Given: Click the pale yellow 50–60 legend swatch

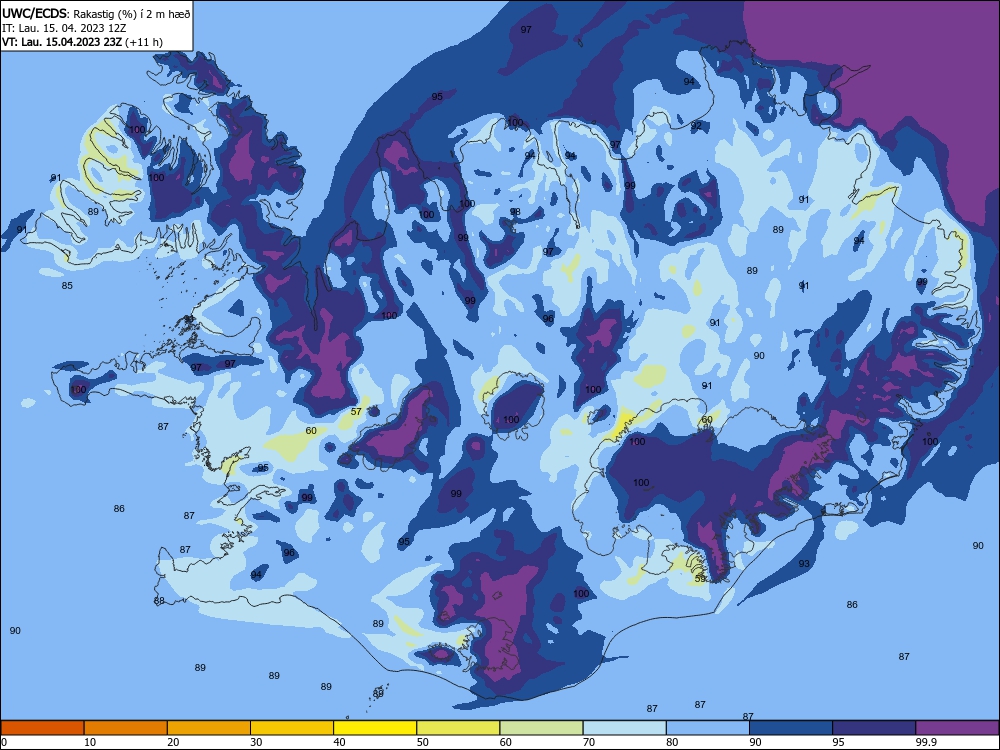Looking at the screenshot, I should click(458, 728).
